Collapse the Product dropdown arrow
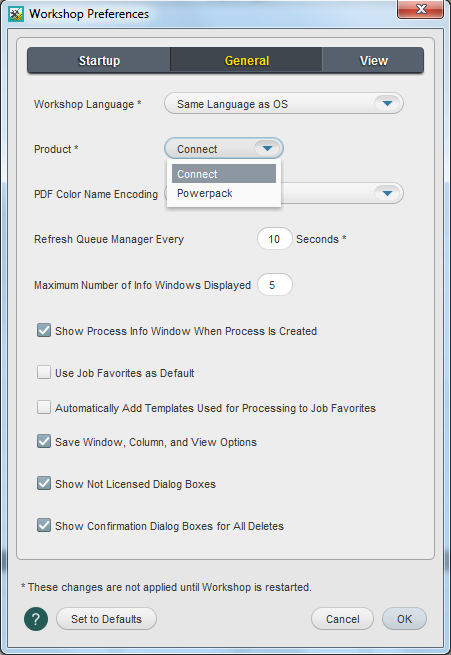The width and height of the screenshot is (451, 655). click(267, 149)
